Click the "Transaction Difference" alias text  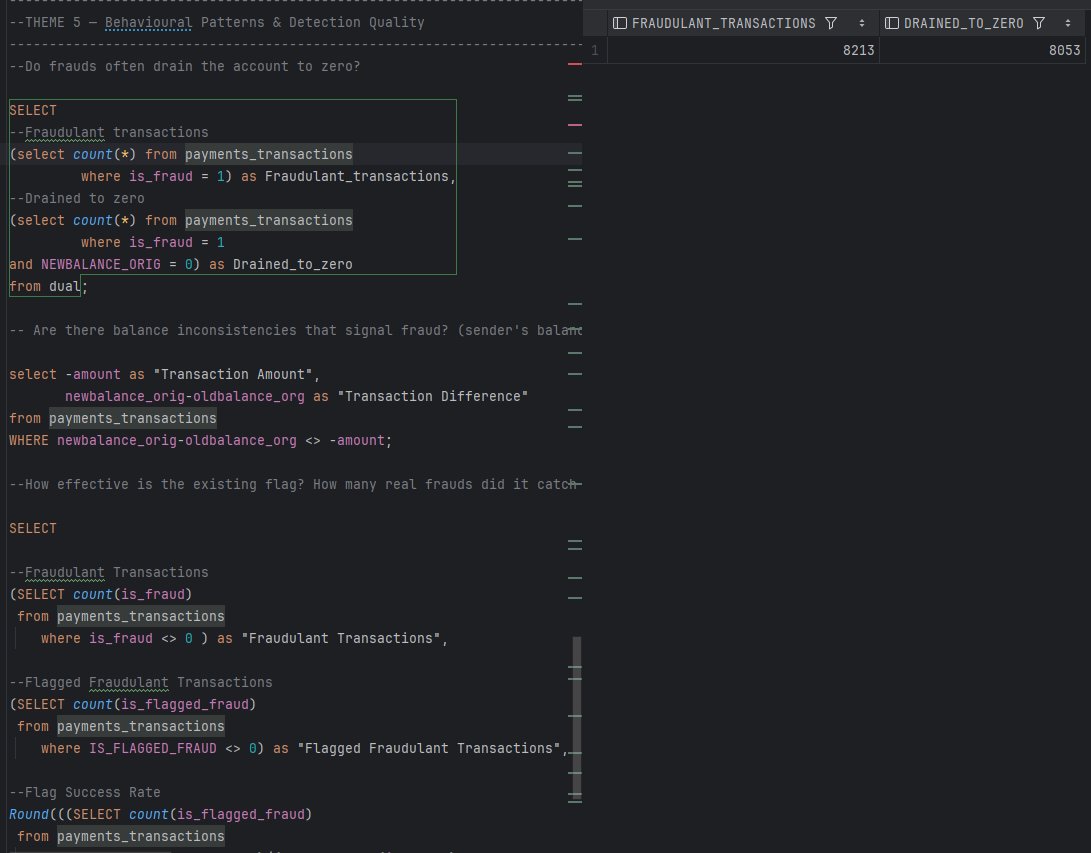(x=433, y=397)
